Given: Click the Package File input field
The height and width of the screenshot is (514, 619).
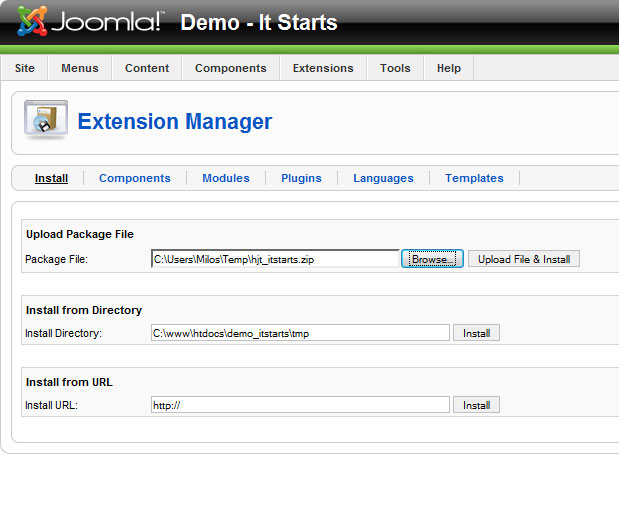Looking at the screenshot, I should [x=275, y=259].
